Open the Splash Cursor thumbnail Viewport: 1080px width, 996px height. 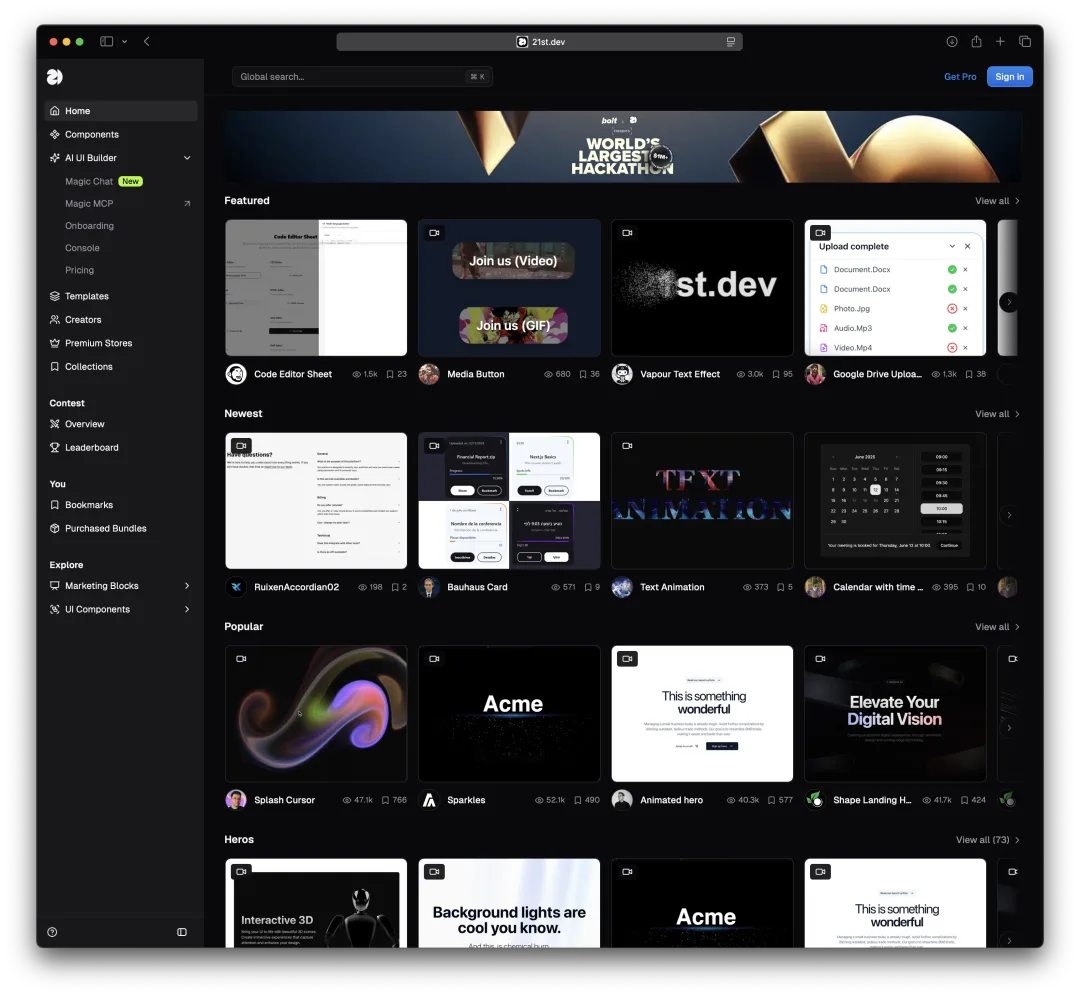316,714
